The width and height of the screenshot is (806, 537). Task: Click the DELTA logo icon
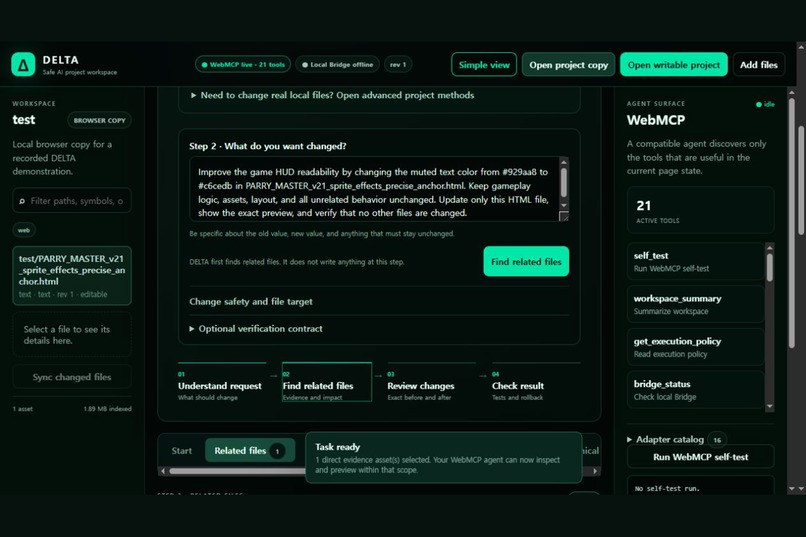(23, 64)
